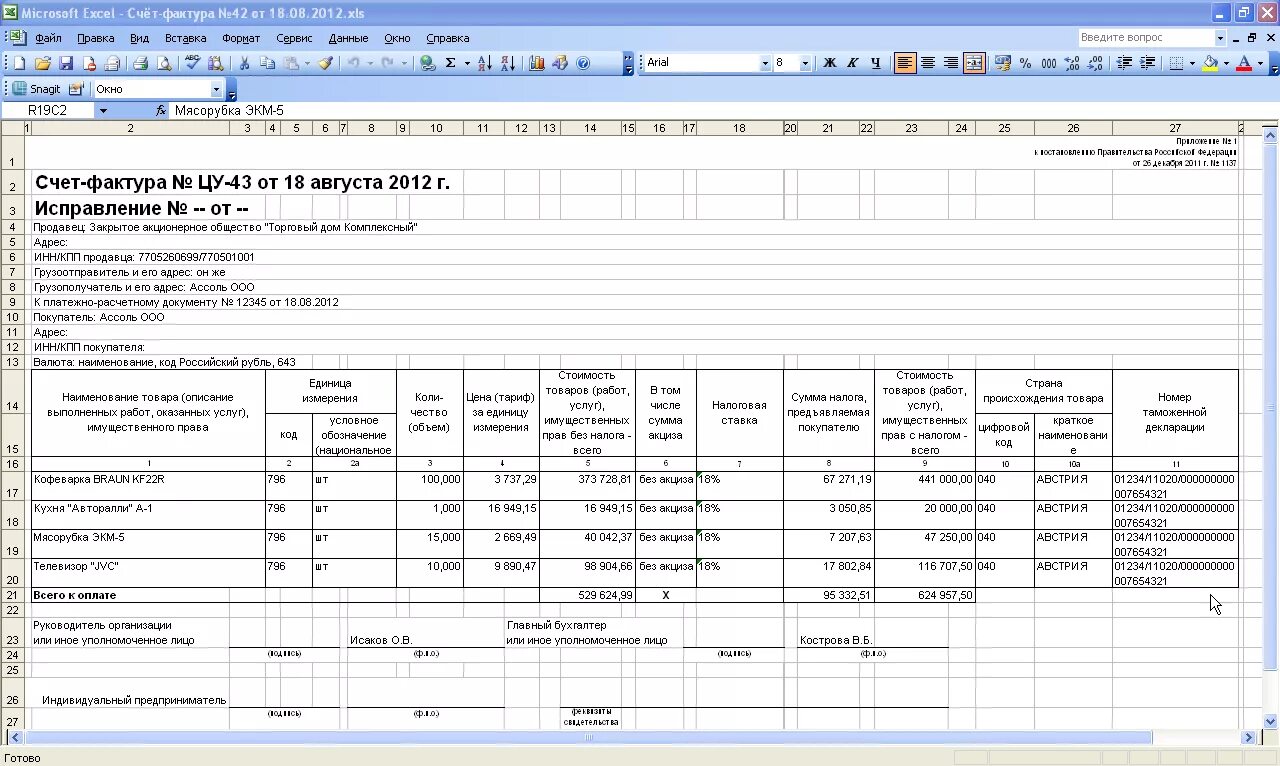Click the Print icon

pos(141,63)
